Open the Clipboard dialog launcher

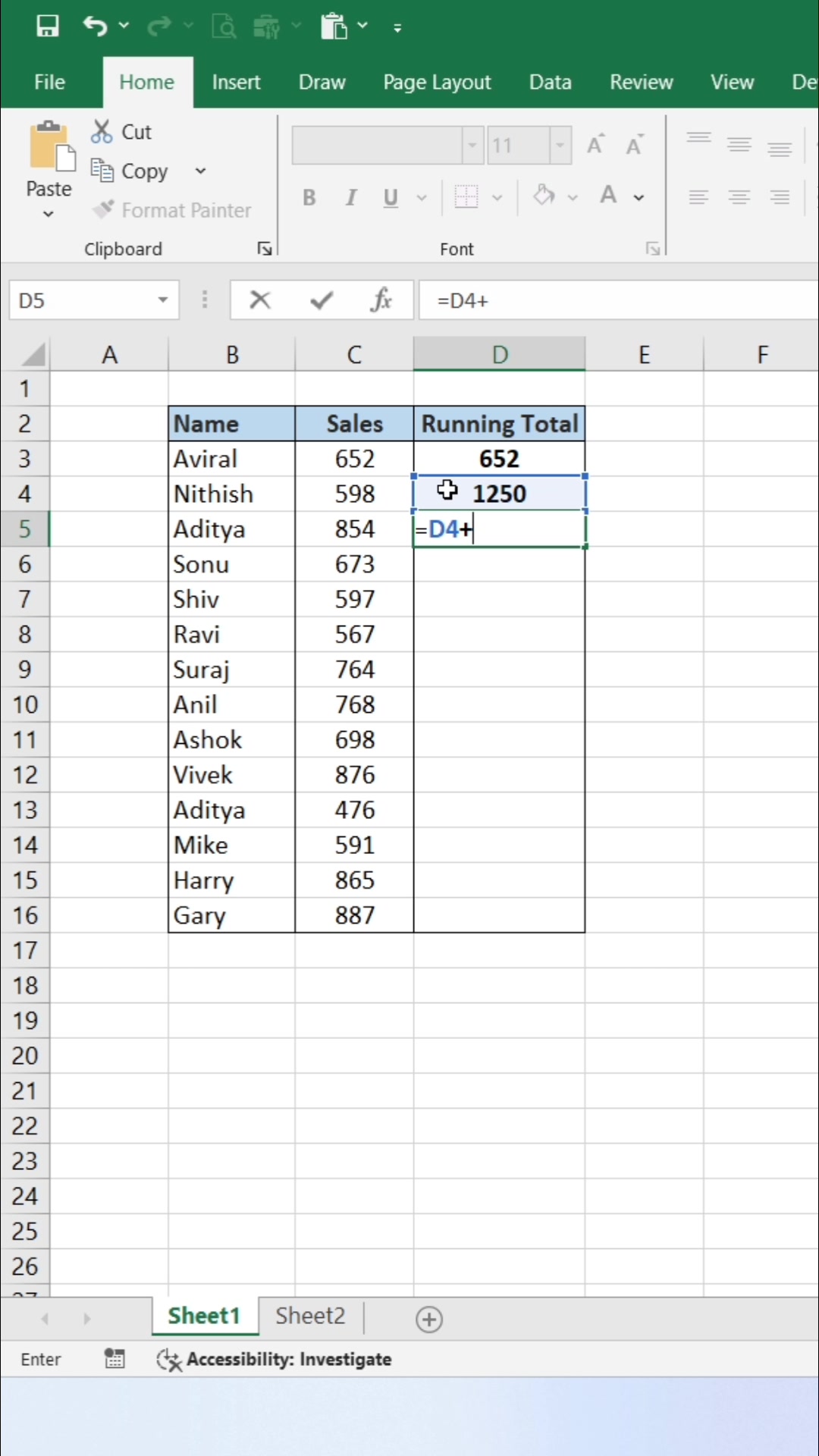tap(265, 249)
